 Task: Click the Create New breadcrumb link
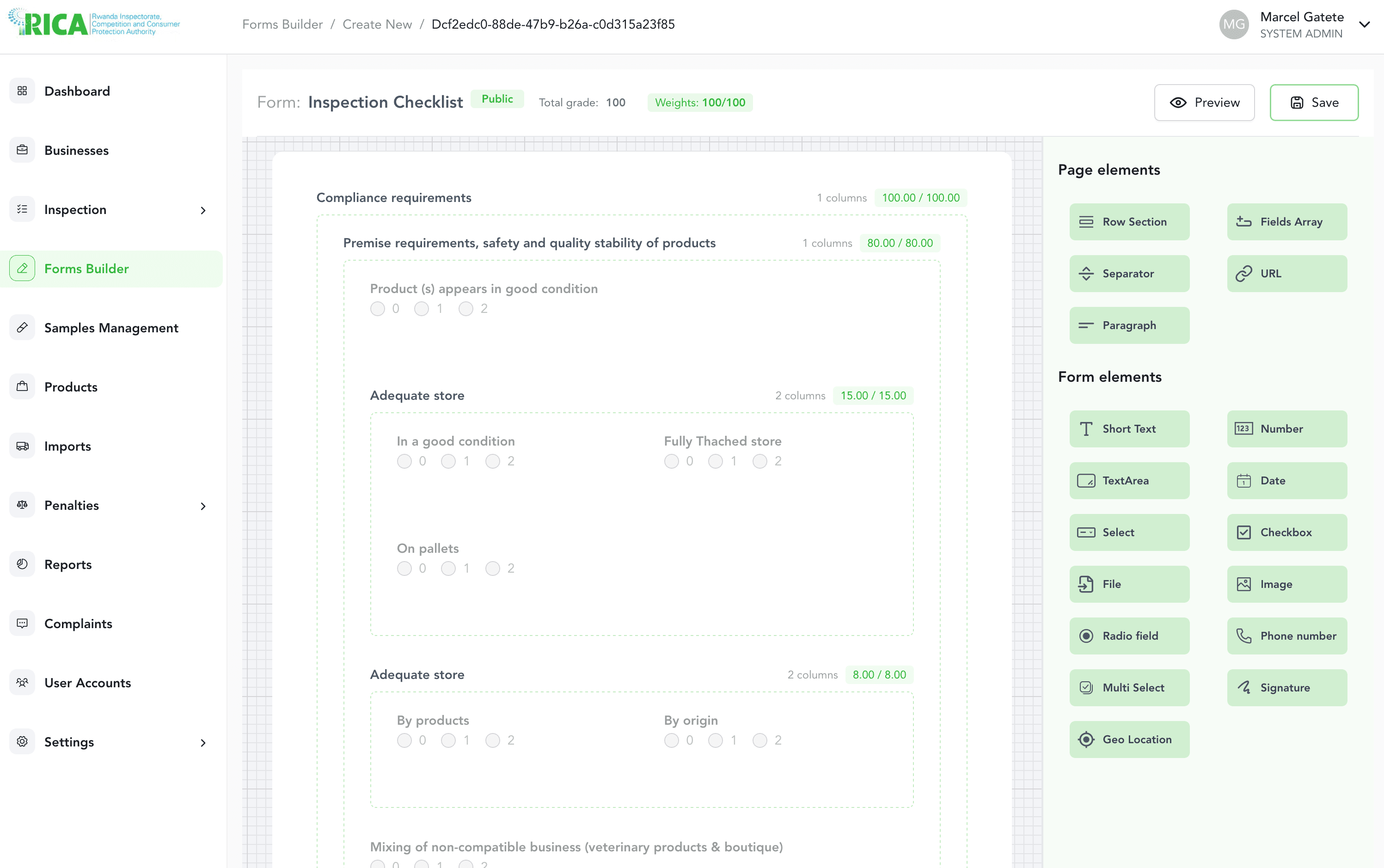tap(377, 24)
